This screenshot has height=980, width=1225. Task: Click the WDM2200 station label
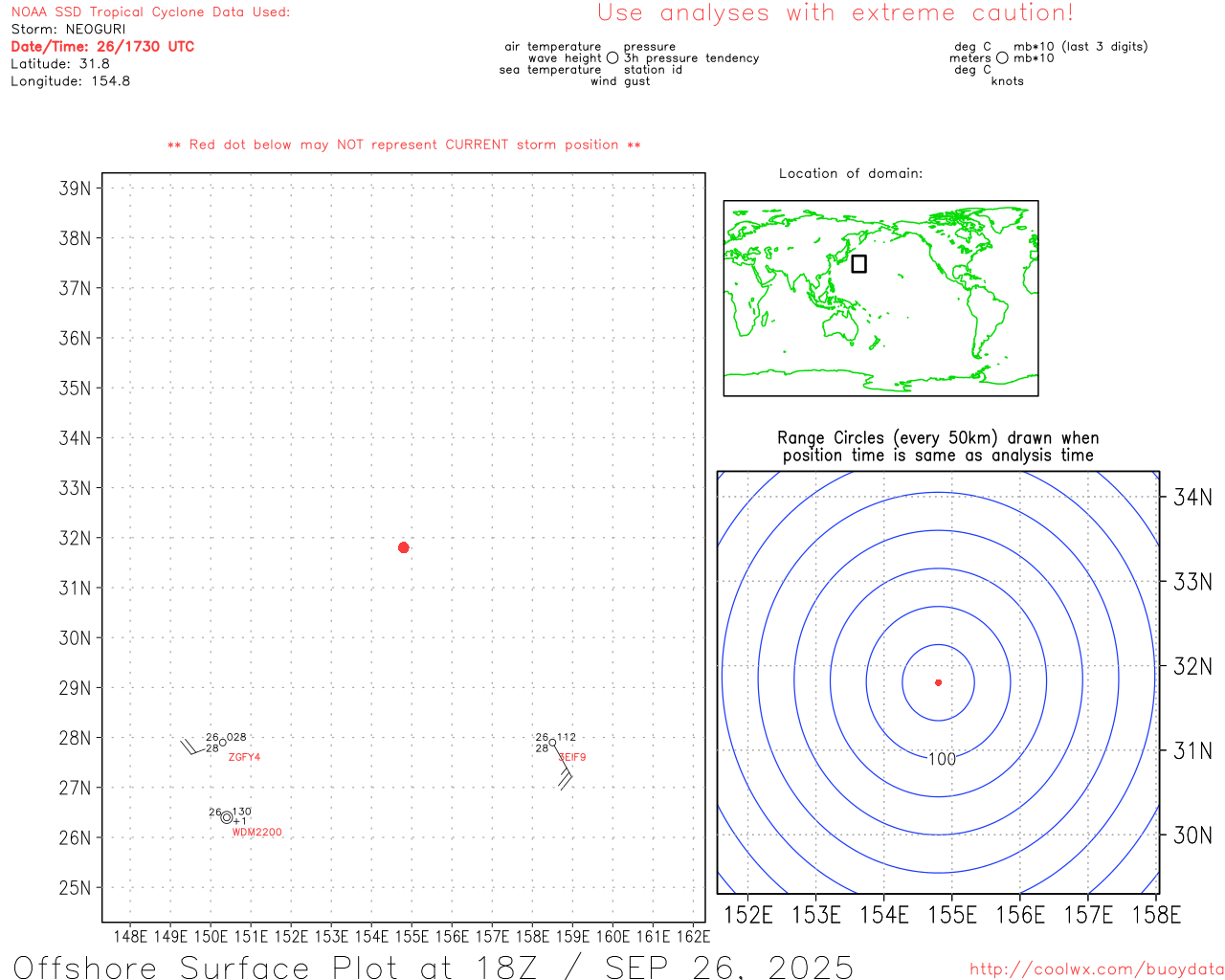coord(257,833)
